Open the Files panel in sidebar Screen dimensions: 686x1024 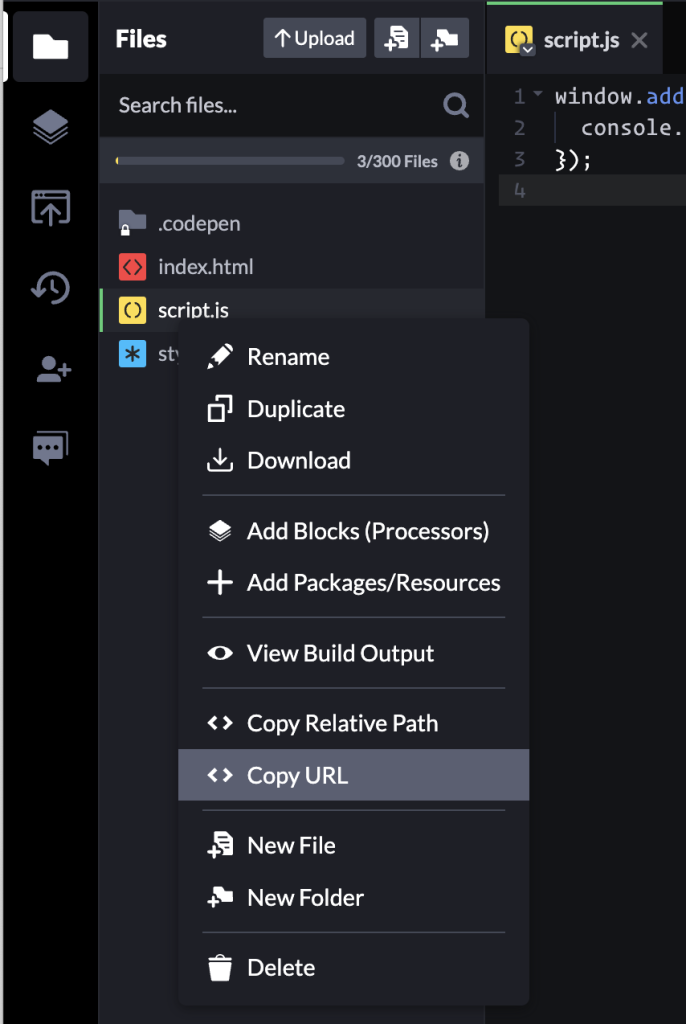(x=50, y=46)
